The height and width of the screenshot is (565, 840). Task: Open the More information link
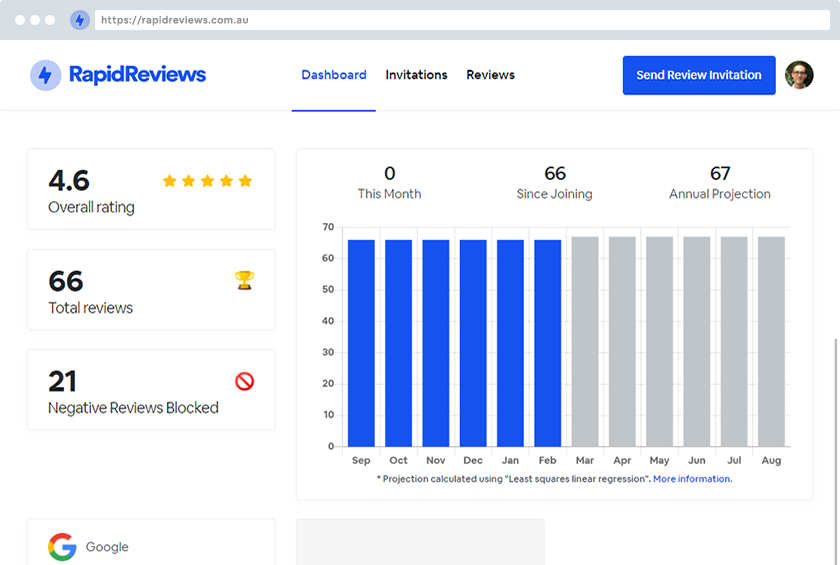[x=692, y=479]
